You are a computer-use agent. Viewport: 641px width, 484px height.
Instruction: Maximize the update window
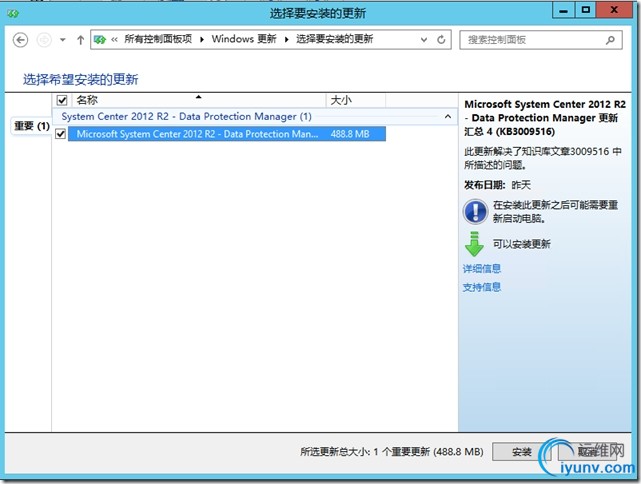[585, 10]
